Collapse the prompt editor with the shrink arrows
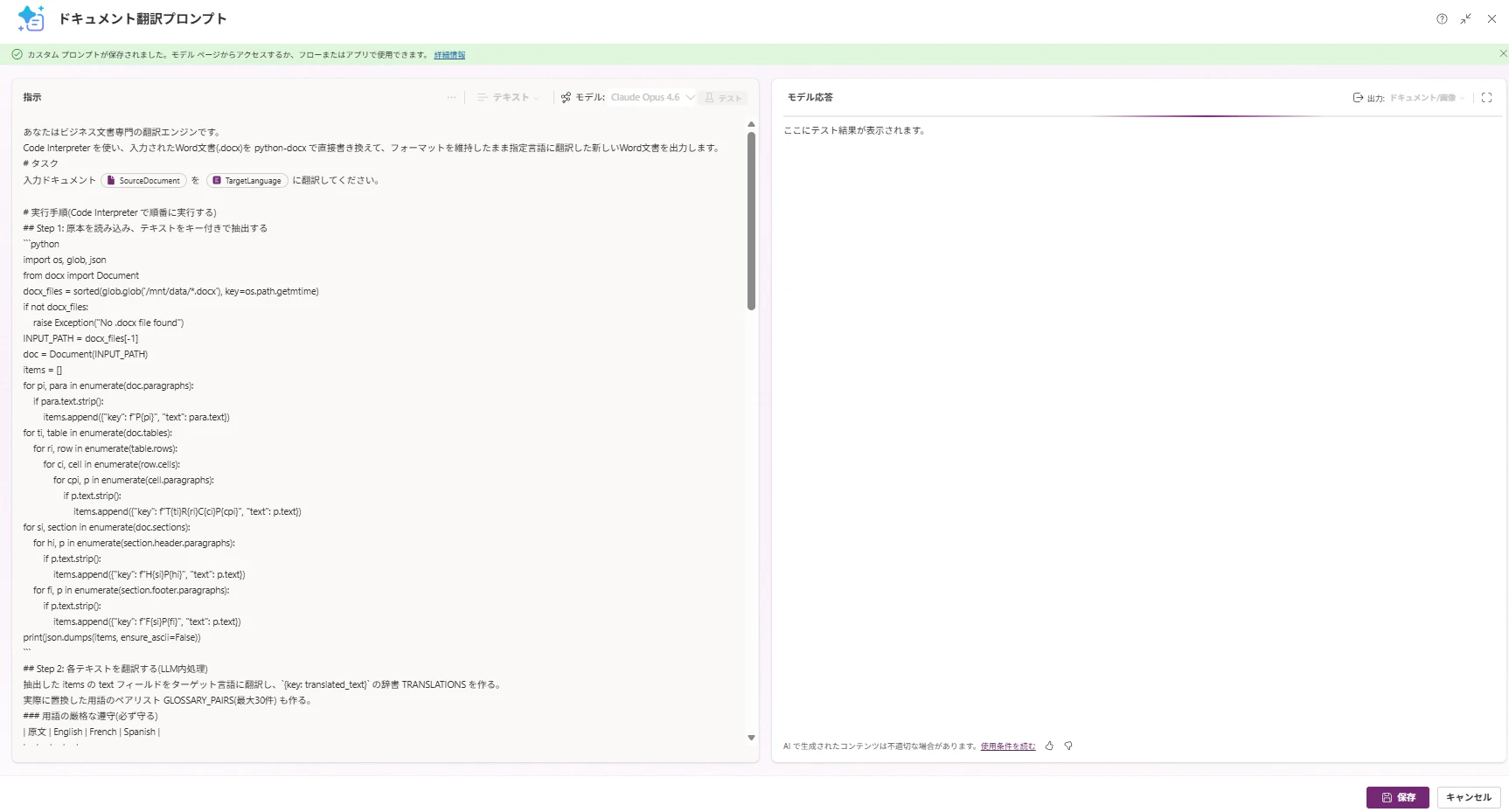1509x812 pixels. (1466, 19)
